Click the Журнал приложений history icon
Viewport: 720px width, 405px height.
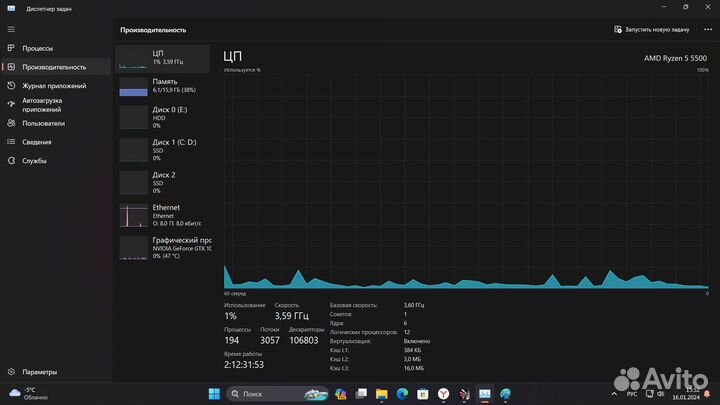(11, 86)
